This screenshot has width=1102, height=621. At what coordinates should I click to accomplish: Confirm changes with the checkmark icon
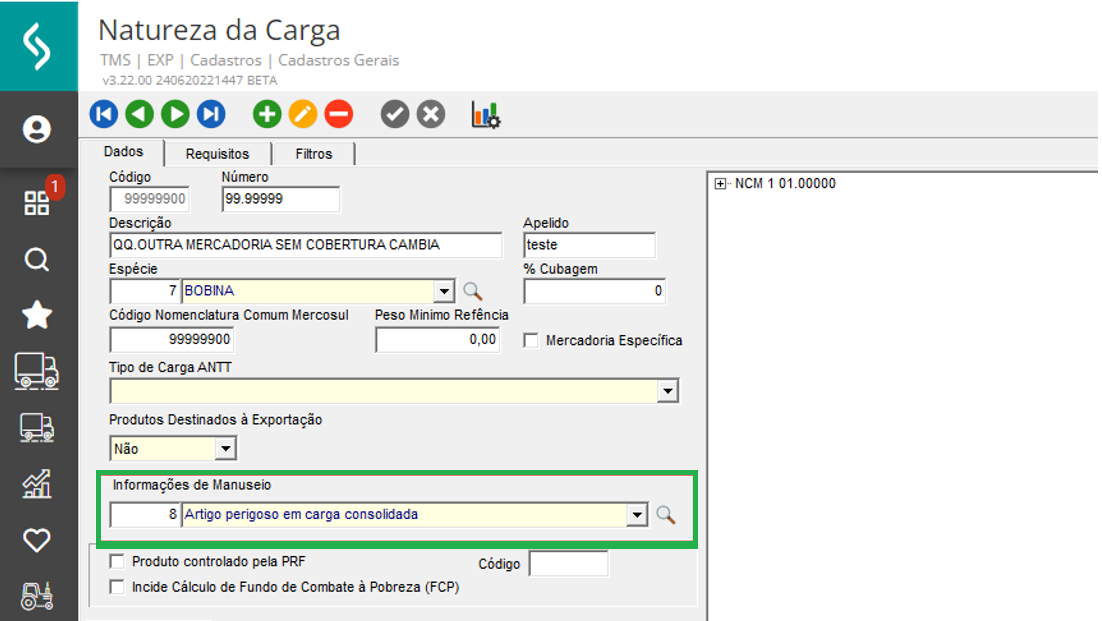(x=395, y=114)
